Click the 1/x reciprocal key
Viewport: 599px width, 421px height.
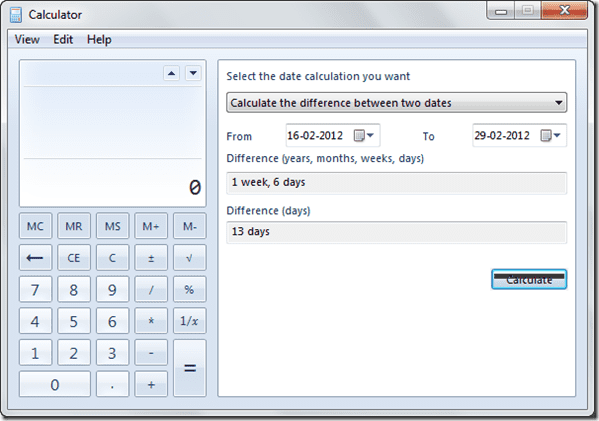click(x=189, y=321)
